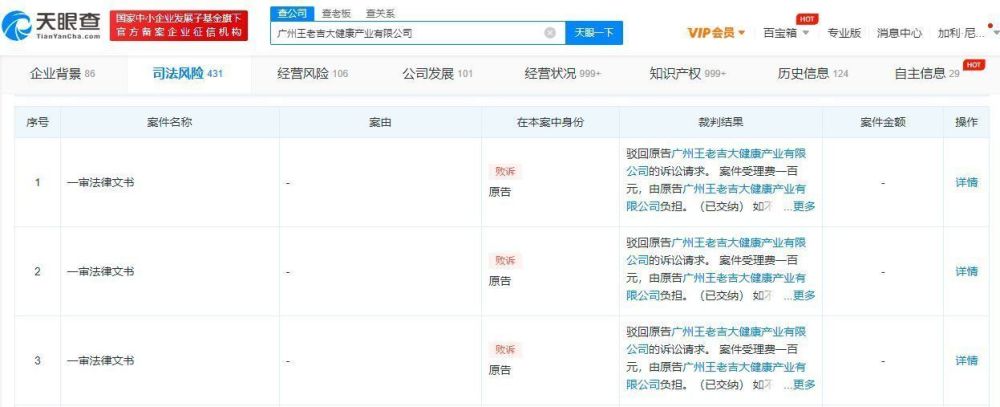Open the user account menu 加利·尼
The height and width of the screenshot is (407, 1000).
[960, 33]
